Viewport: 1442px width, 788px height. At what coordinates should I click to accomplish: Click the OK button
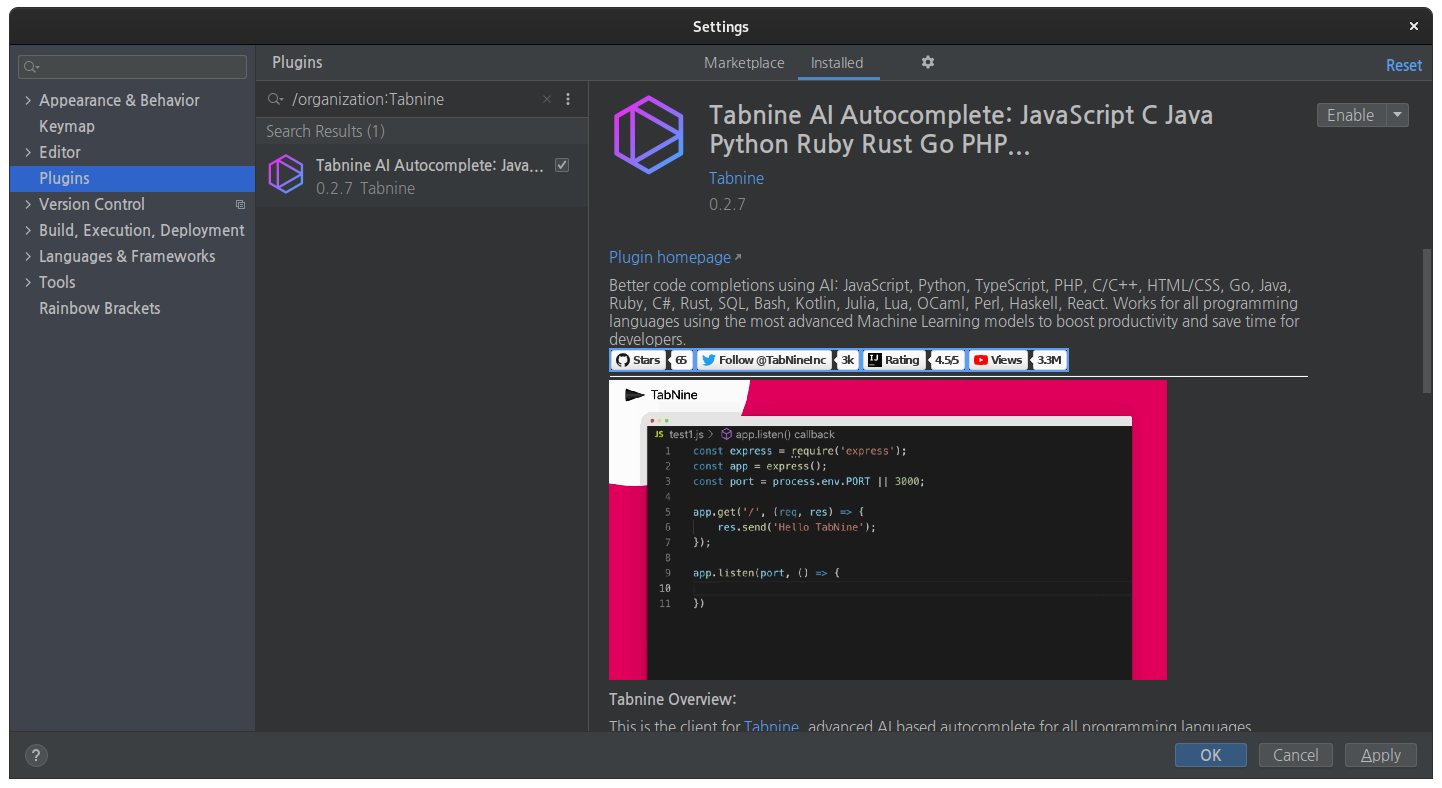pos(1211,755)
